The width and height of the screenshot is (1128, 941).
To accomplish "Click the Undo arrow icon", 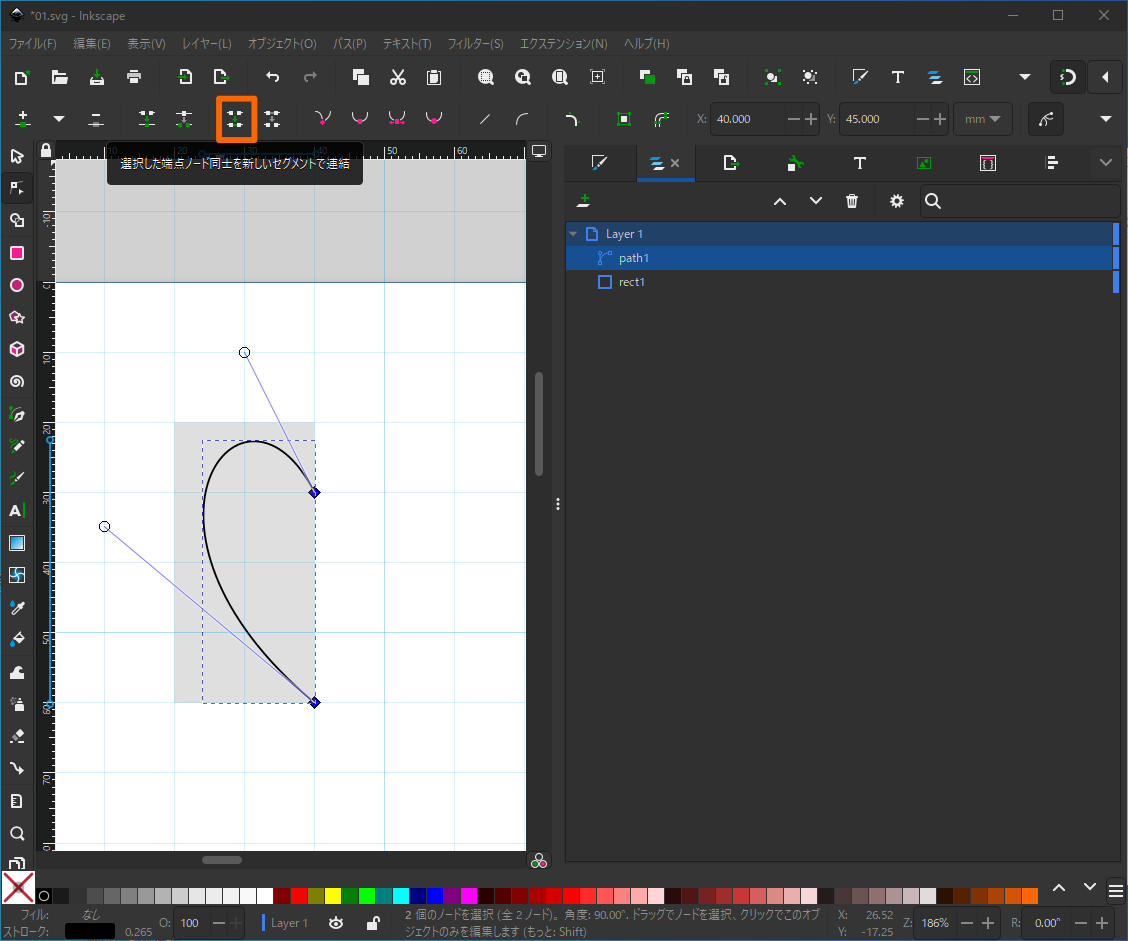I will 273,77.
